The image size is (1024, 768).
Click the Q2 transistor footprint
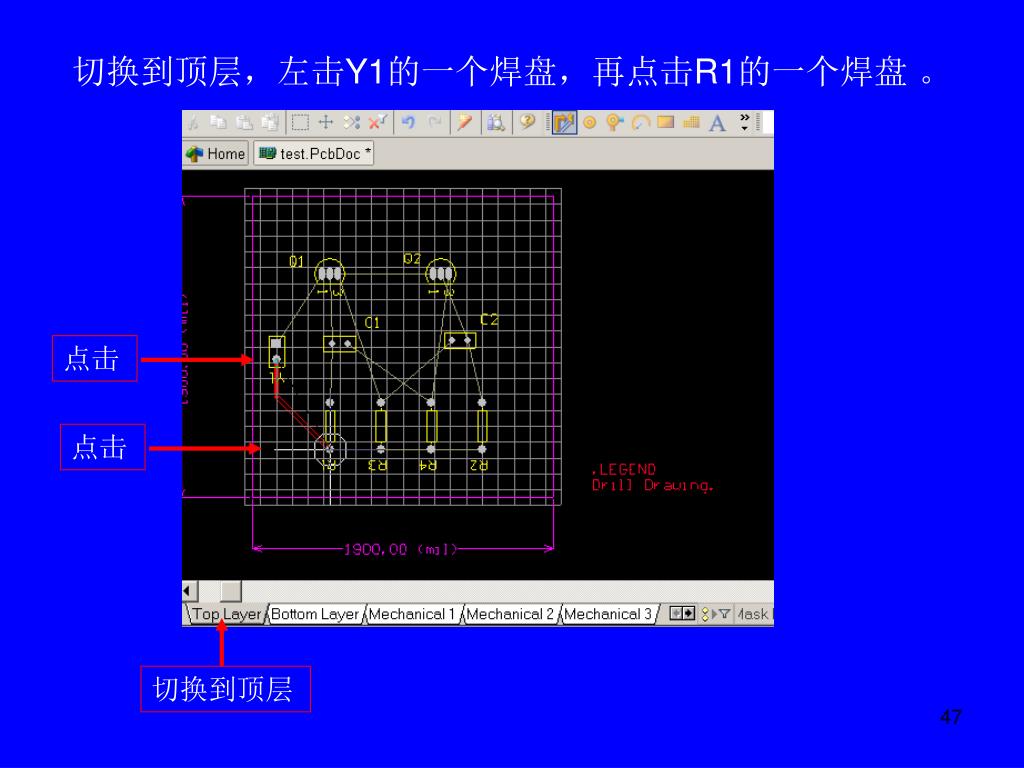coord(440,272)
